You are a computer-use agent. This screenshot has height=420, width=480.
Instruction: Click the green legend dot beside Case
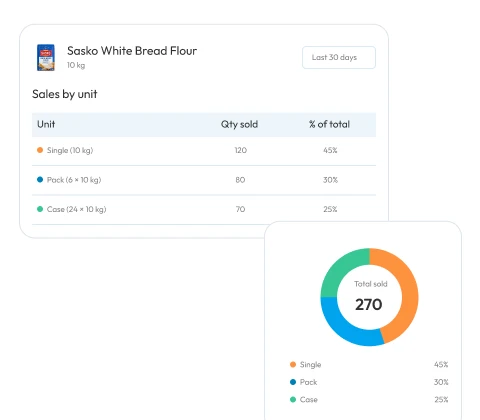coord(293,399)
